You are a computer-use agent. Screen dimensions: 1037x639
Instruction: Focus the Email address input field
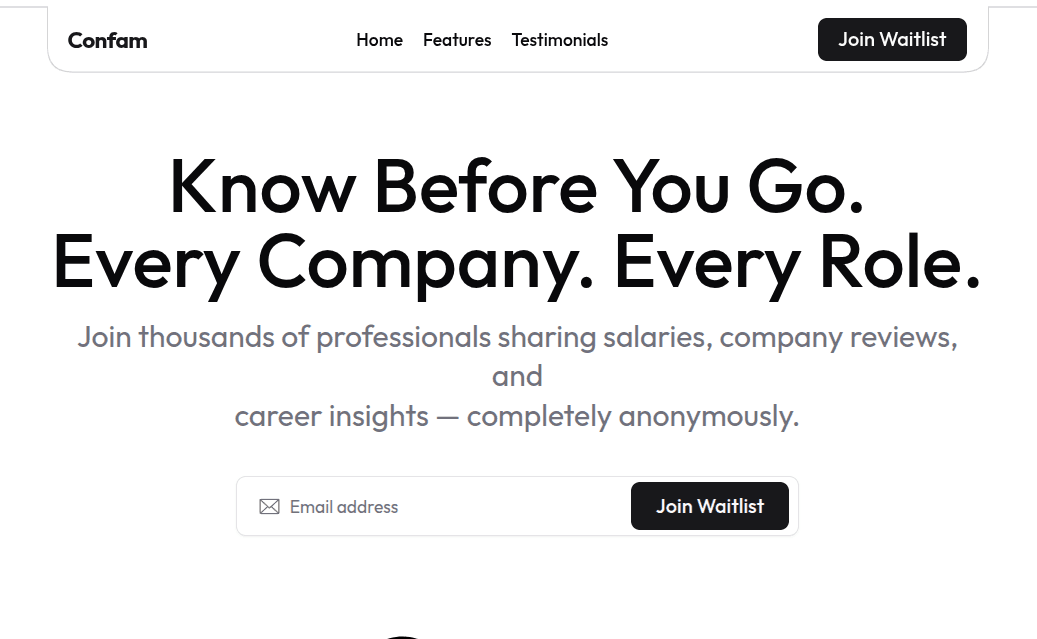[x=450, y=507]
